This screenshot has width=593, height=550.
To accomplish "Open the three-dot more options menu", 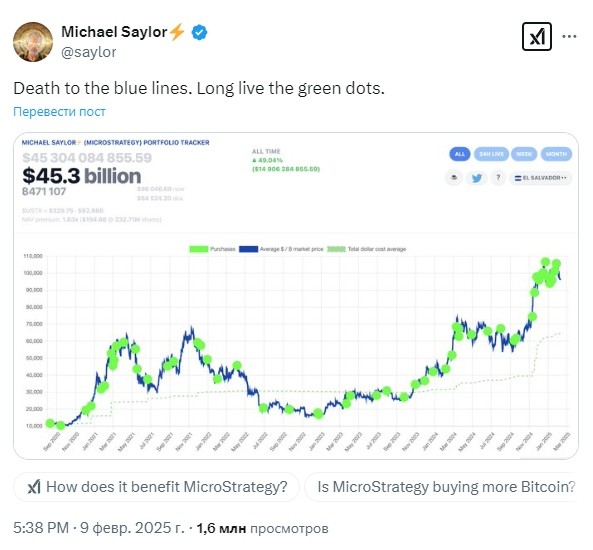I will pos(569,37).
